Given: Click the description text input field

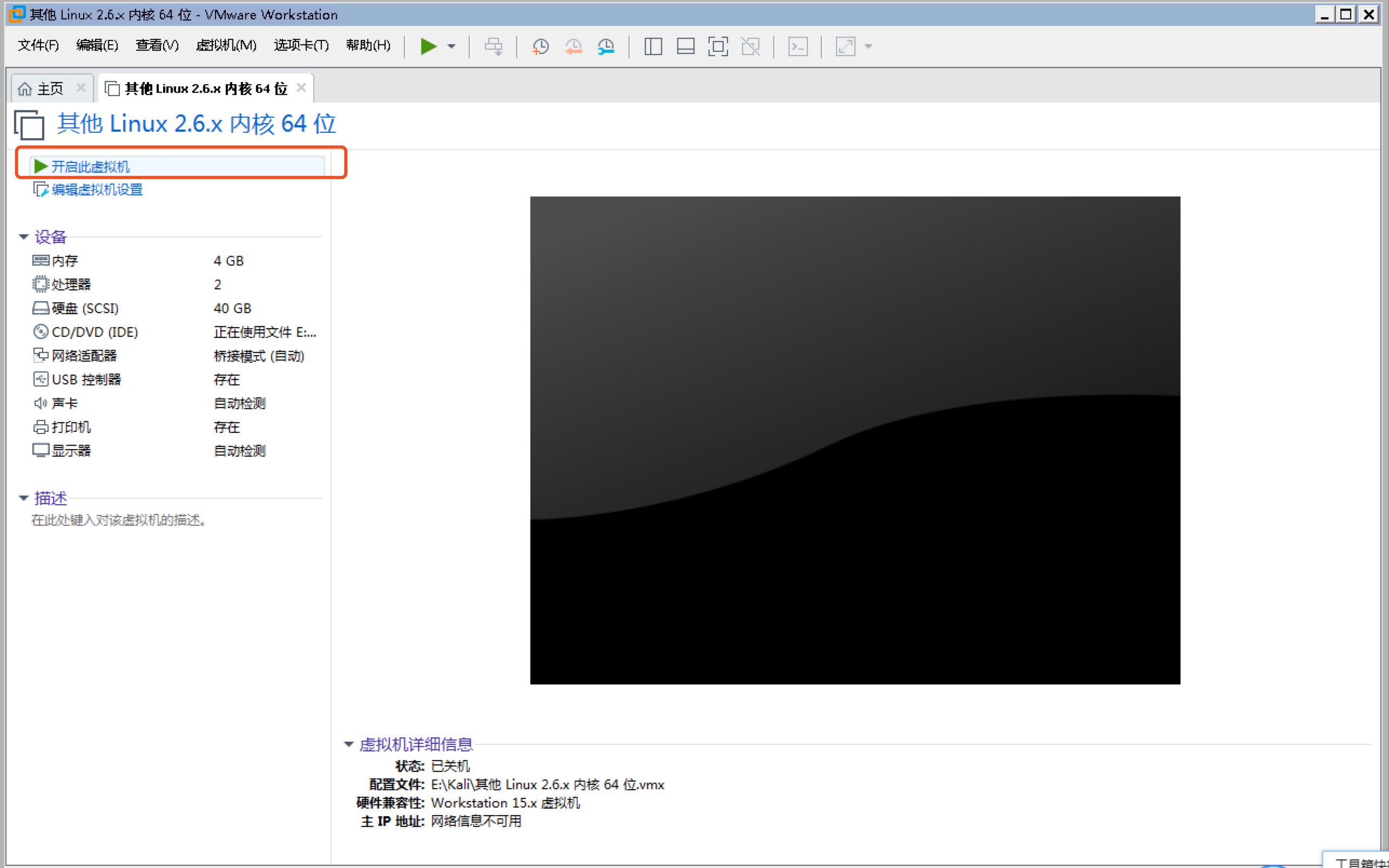Looking at the screenshot, I should [x=119, y=520].
